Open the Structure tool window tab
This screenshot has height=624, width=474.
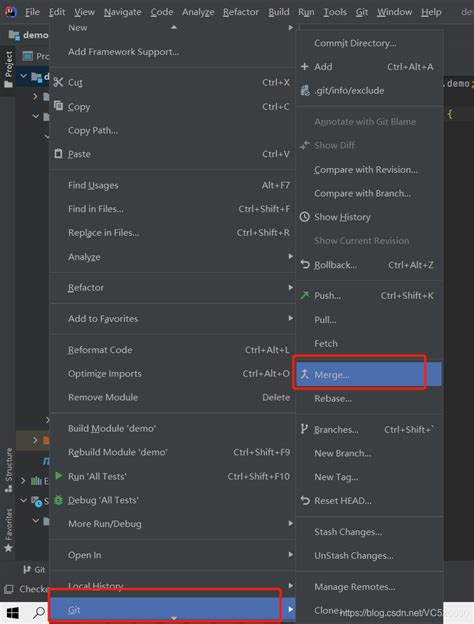tap(8, 470)
